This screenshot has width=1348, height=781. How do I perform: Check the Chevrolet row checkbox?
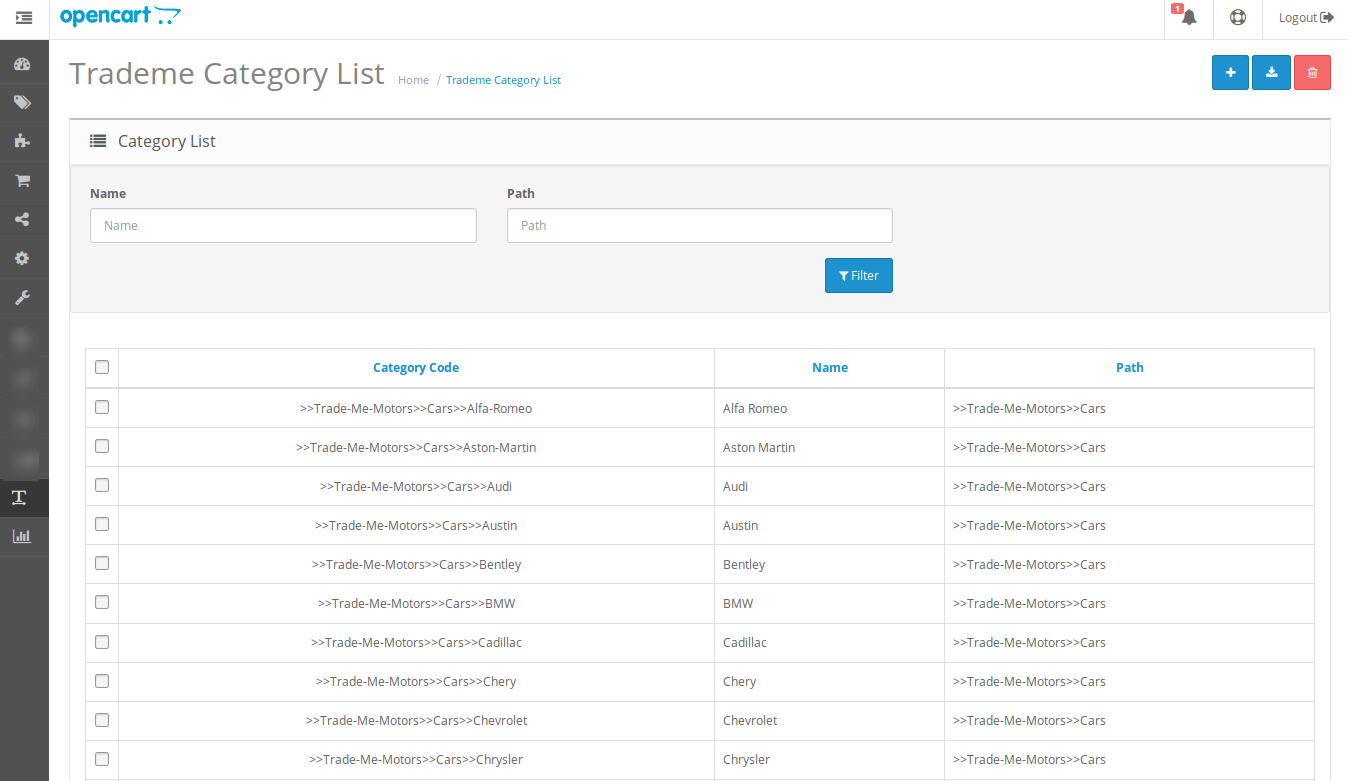102,719
